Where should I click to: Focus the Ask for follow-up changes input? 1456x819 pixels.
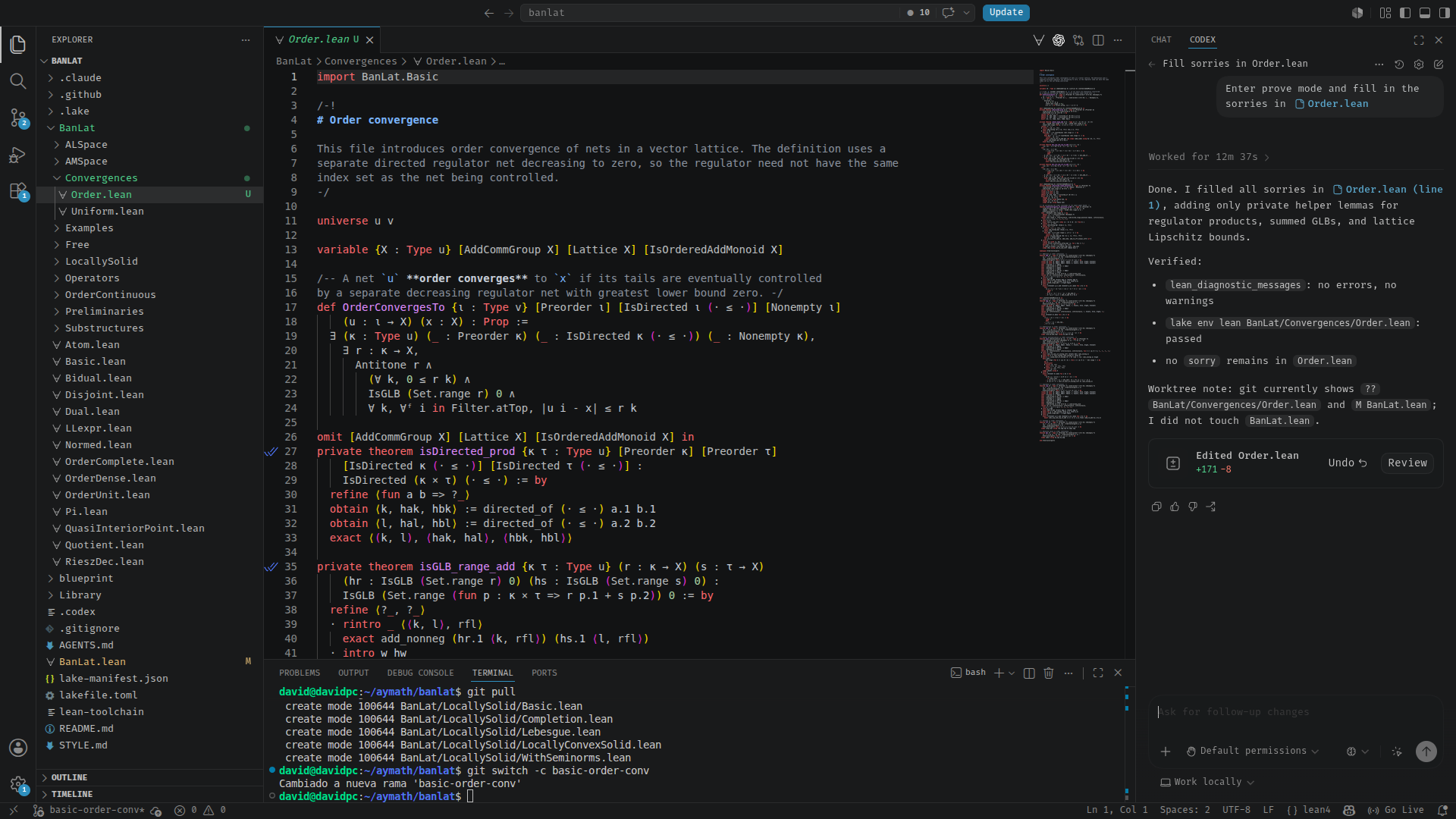point(1295,713)
